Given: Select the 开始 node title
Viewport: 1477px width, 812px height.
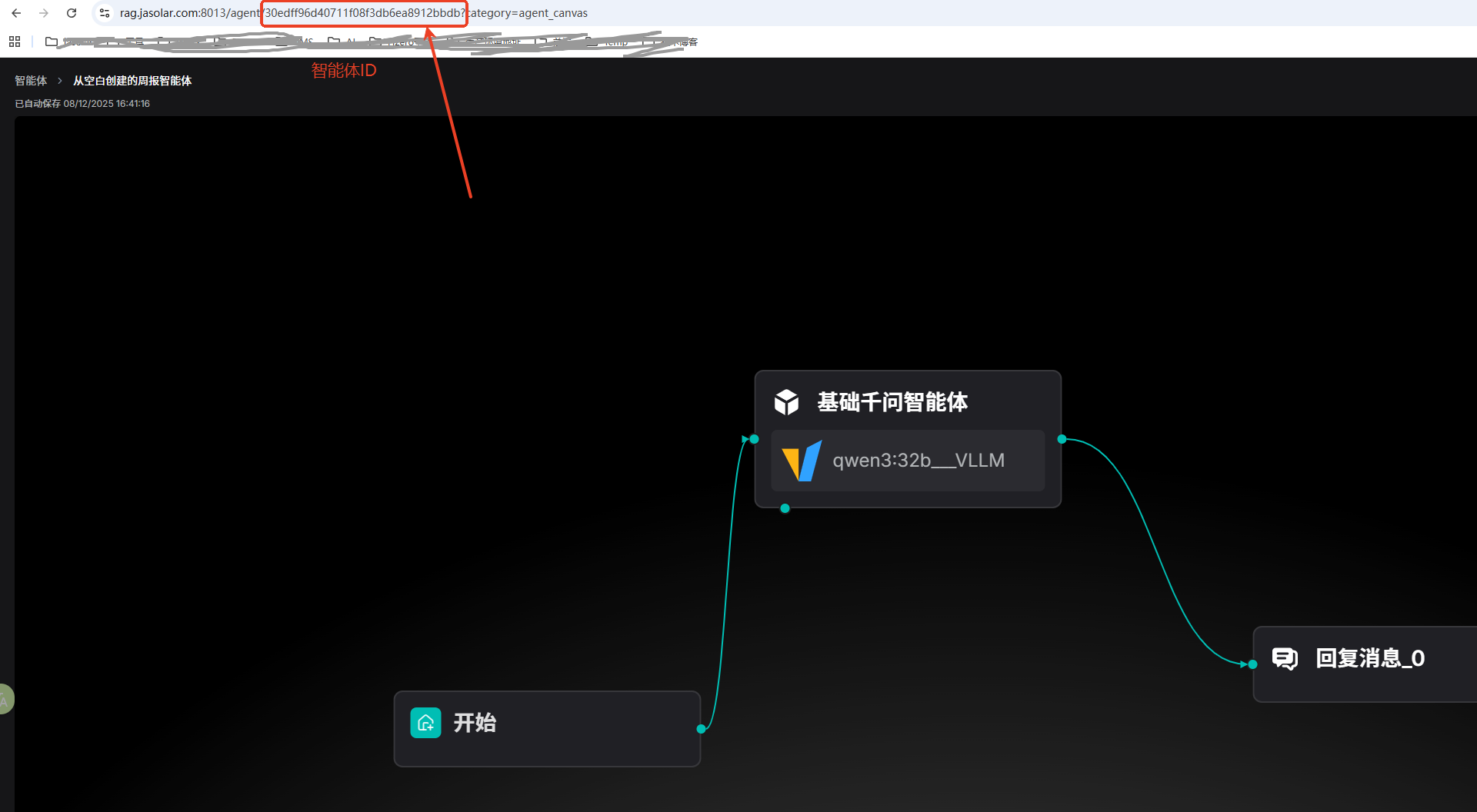Looking at the screenshot, I should pos(475,723).
